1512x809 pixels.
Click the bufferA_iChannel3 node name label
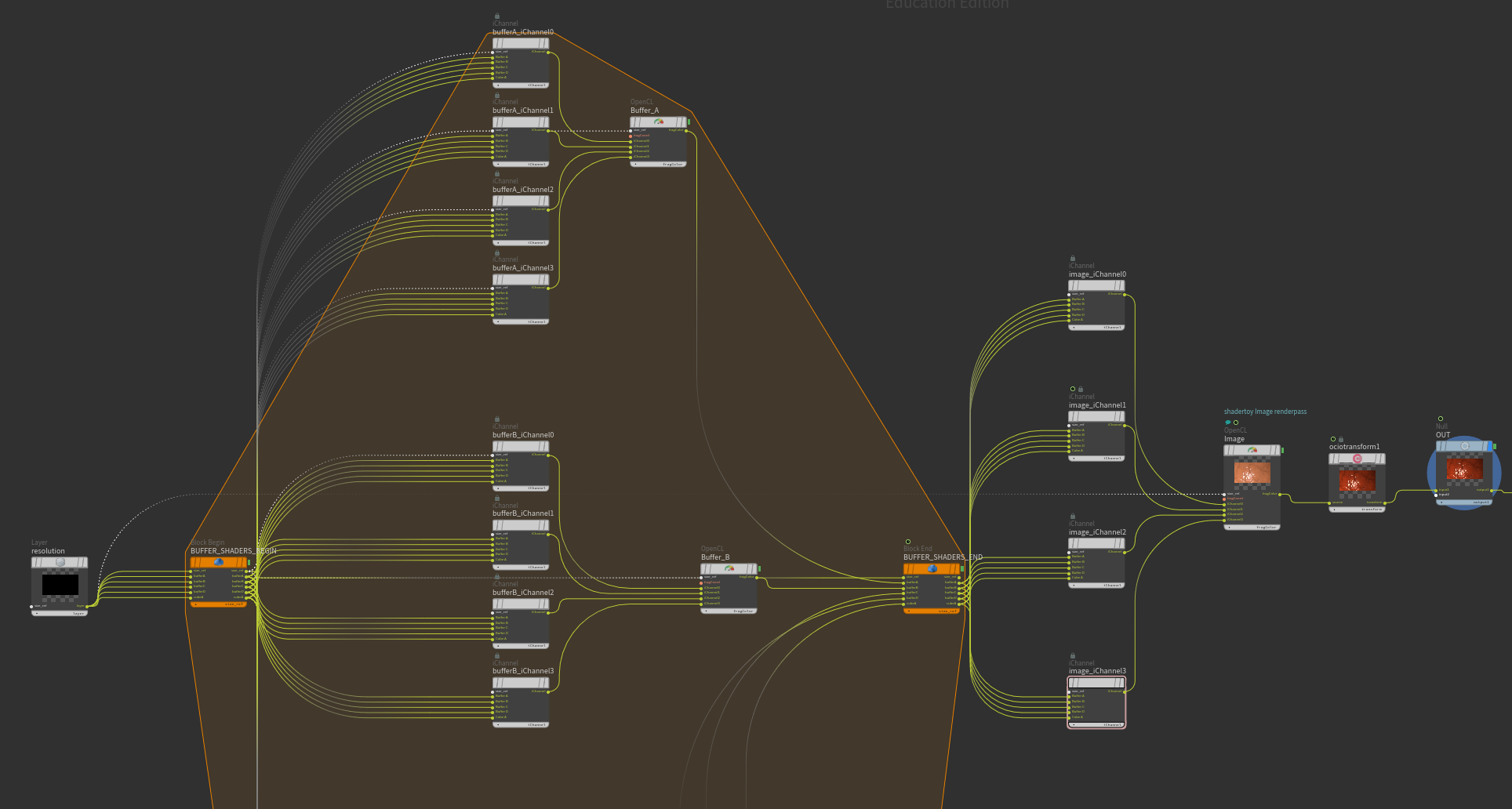pos(523,268)
